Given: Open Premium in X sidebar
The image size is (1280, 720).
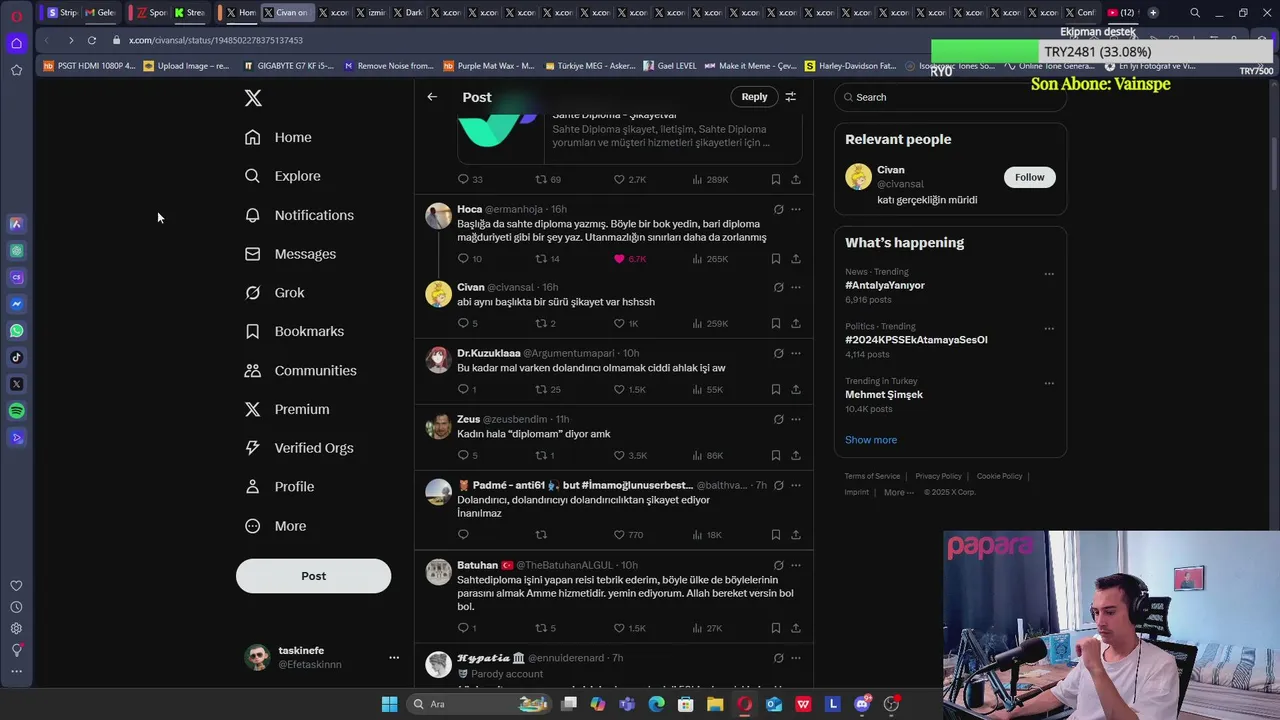Looking at the screenshot, I should [288, 409].
